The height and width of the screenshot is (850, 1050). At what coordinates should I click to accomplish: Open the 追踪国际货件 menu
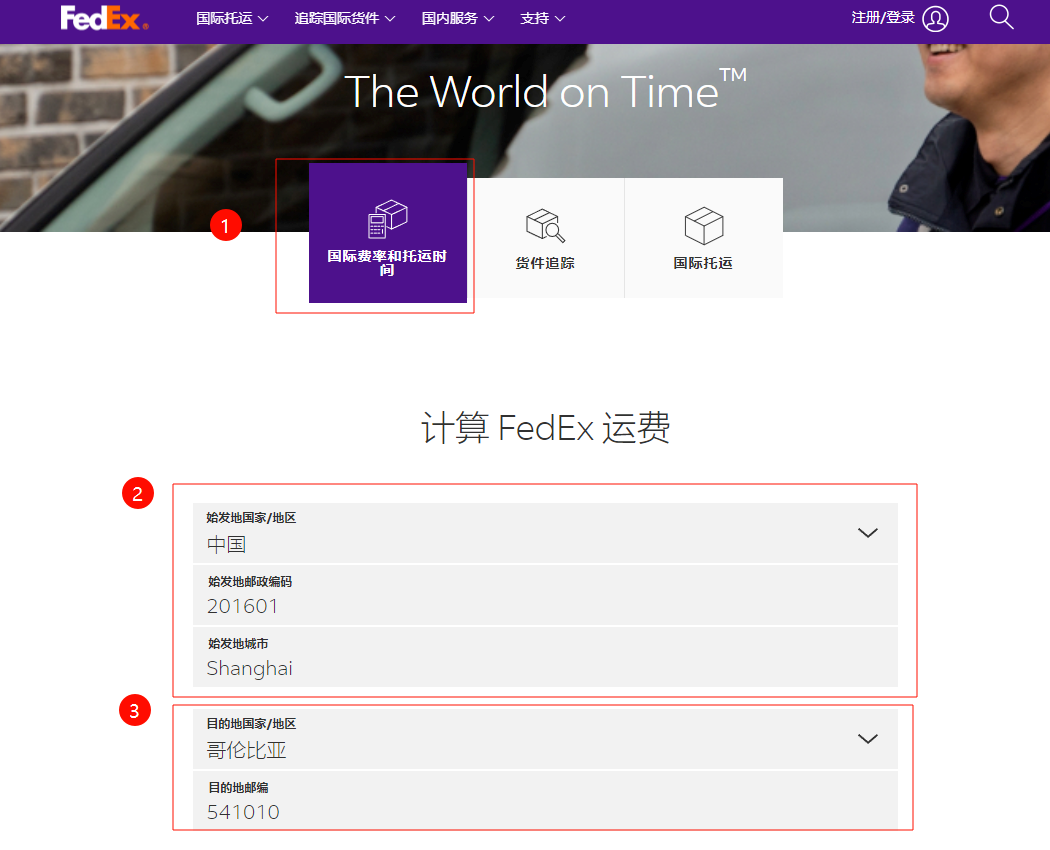[345, 19]
